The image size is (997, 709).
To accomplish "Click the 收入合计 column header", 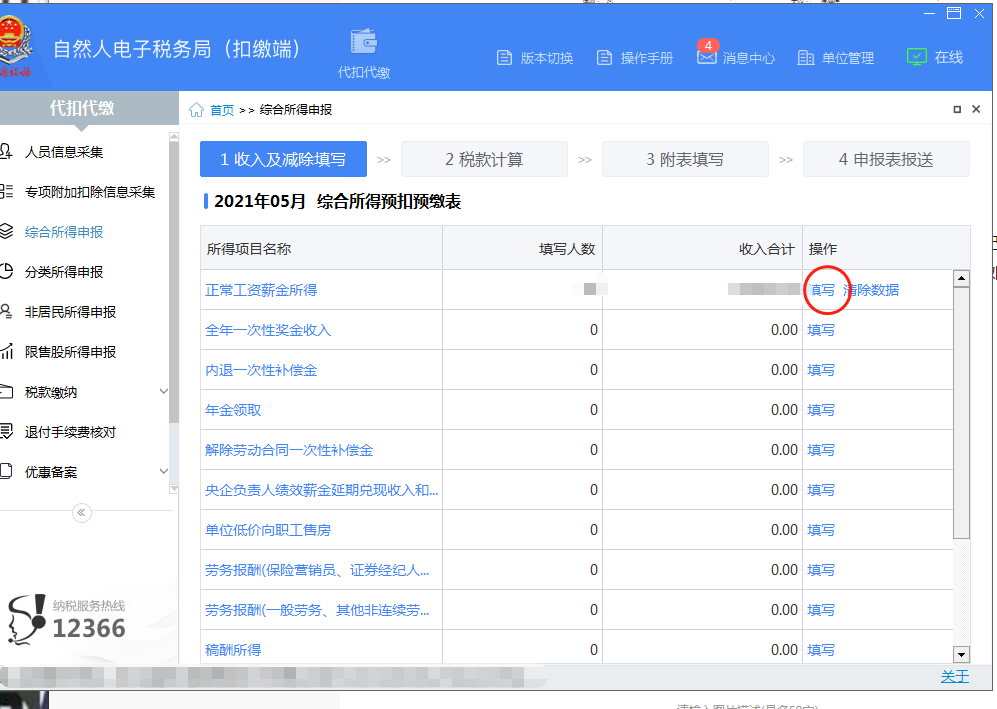I will (703, 249).
